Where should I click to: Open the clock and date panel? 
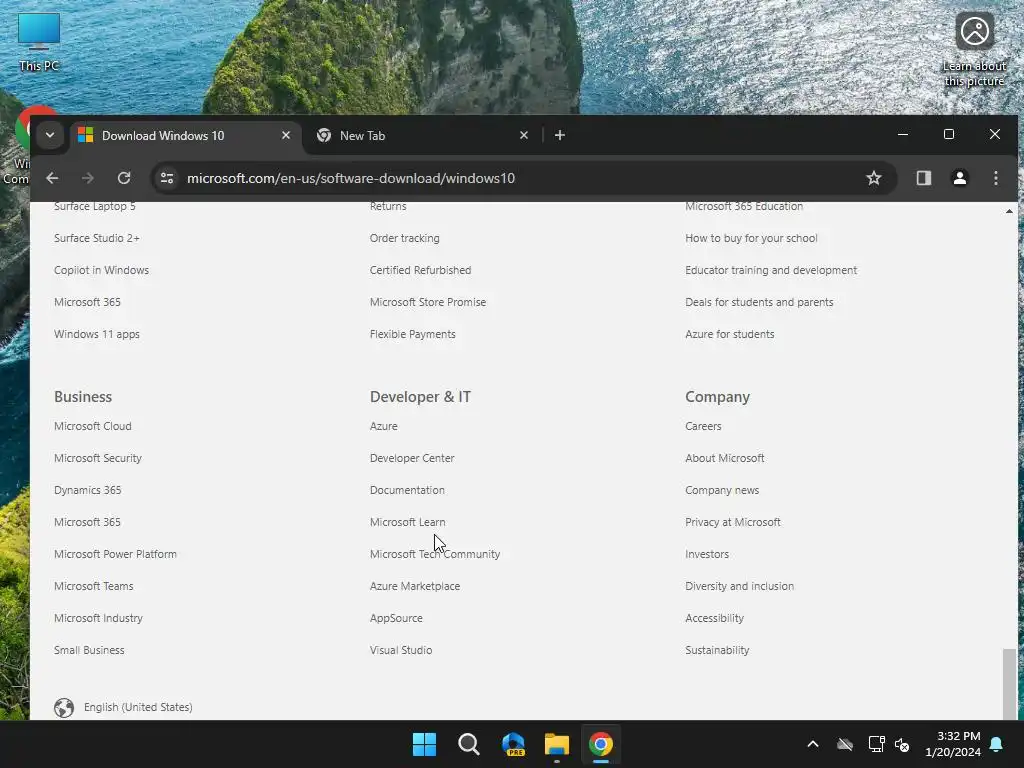coord(953,744)
